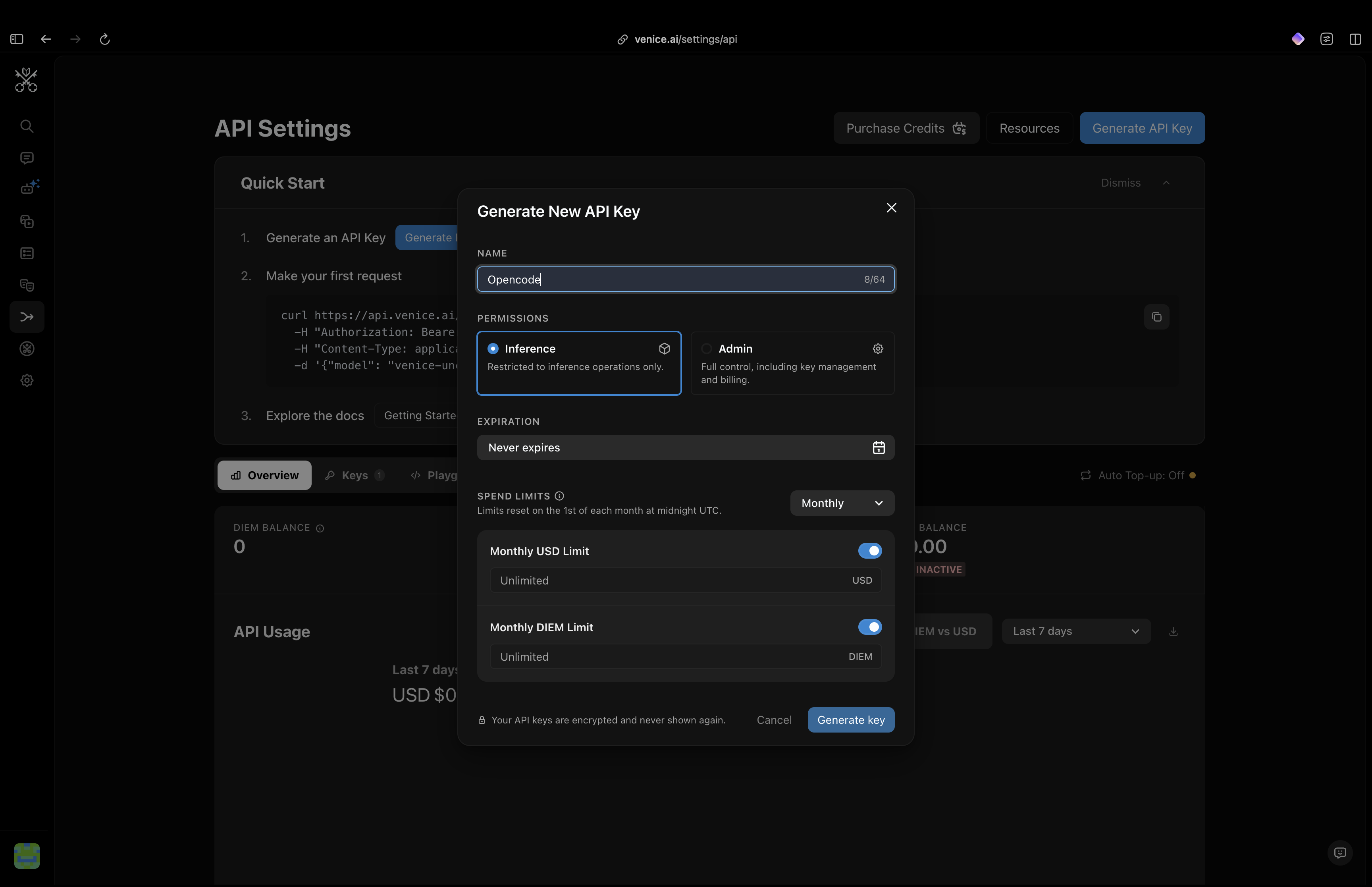This screenshot has width=1372, height=887.
Task: Focus the Monthly USD limit input
Action: click(685, 580)
